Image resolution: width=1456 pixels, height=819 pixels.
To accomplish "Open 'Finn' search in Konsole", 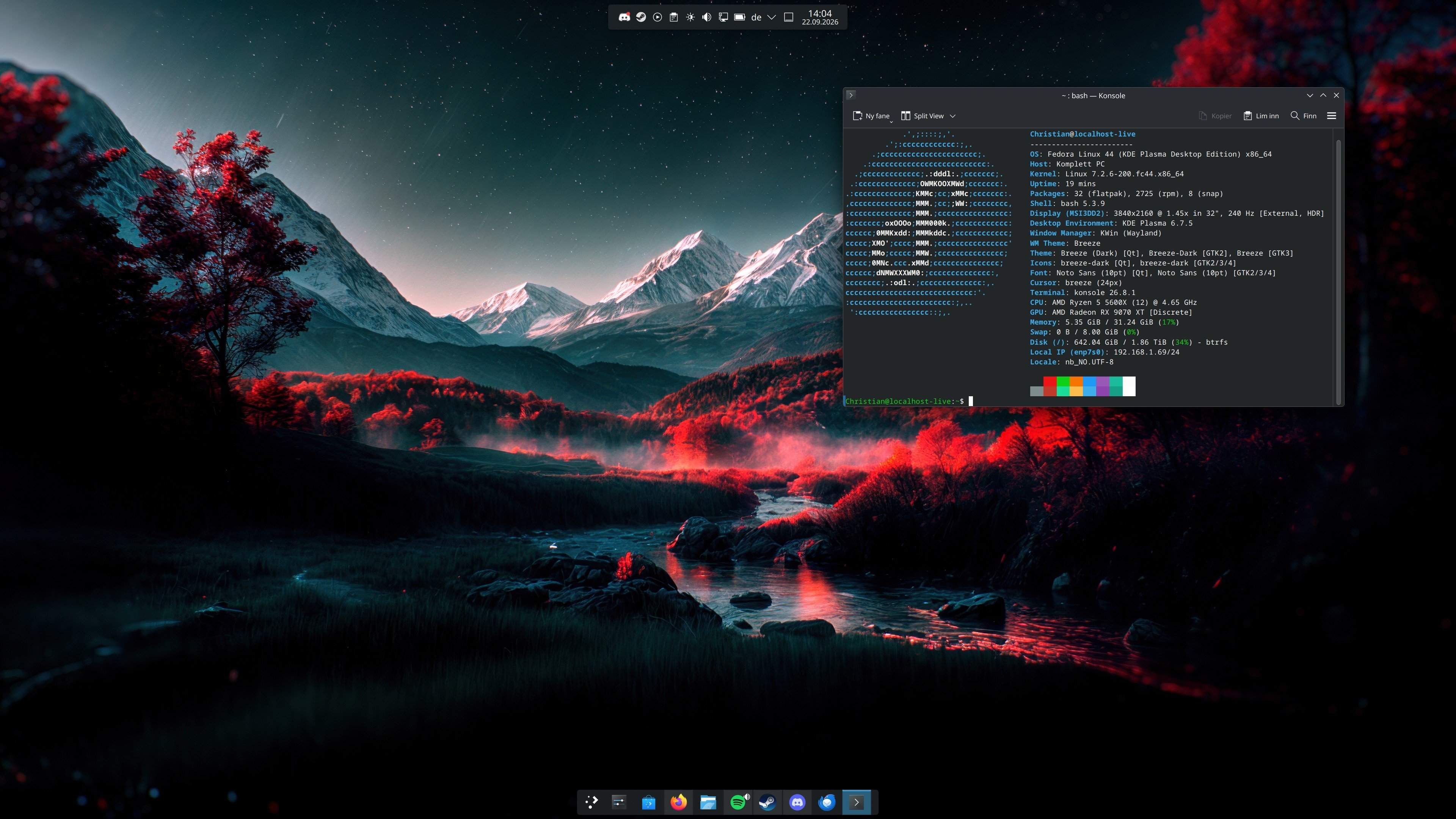I will click(1304, 116).
